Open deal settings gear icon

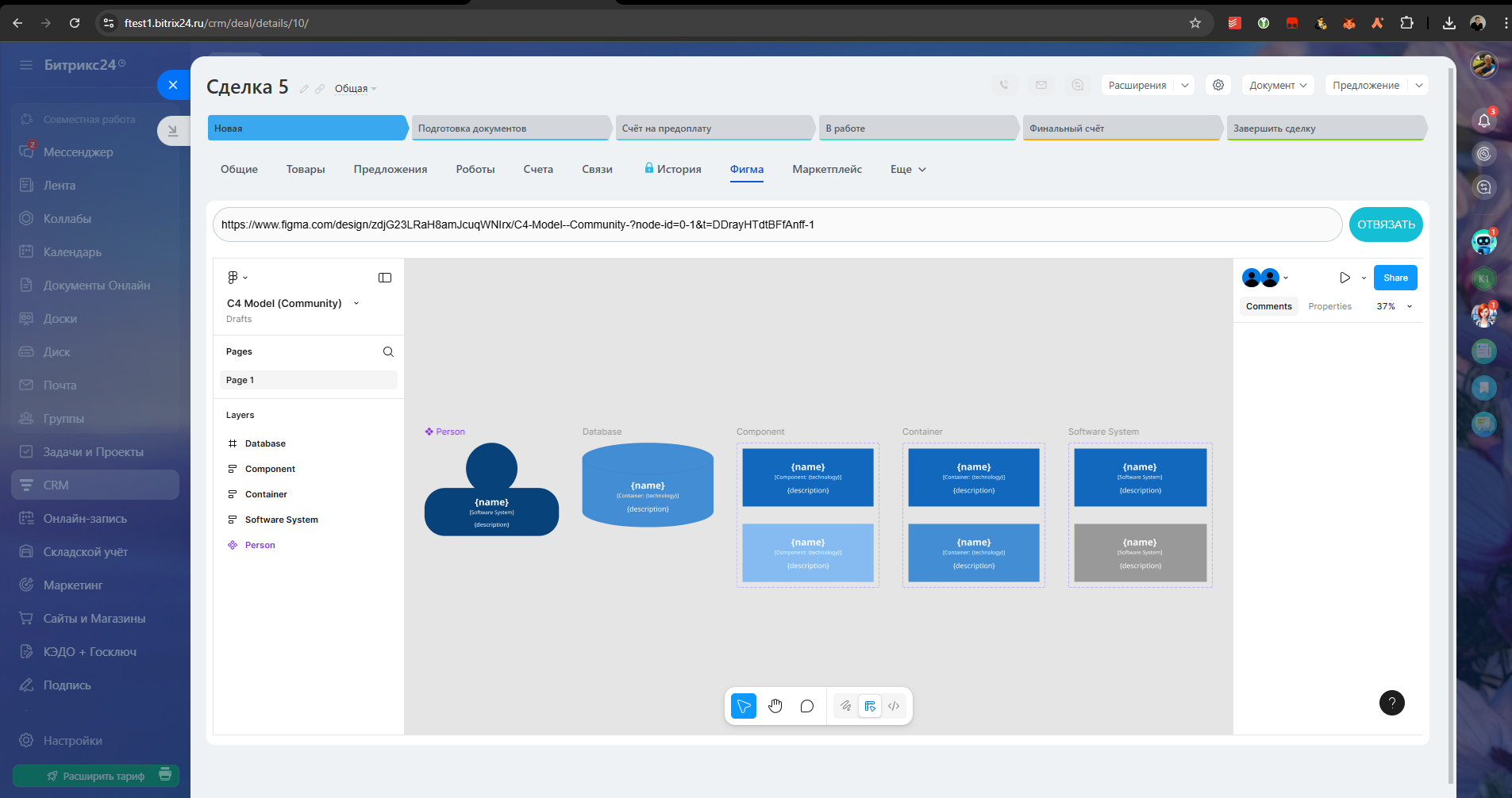click(x=1218, y=85)
